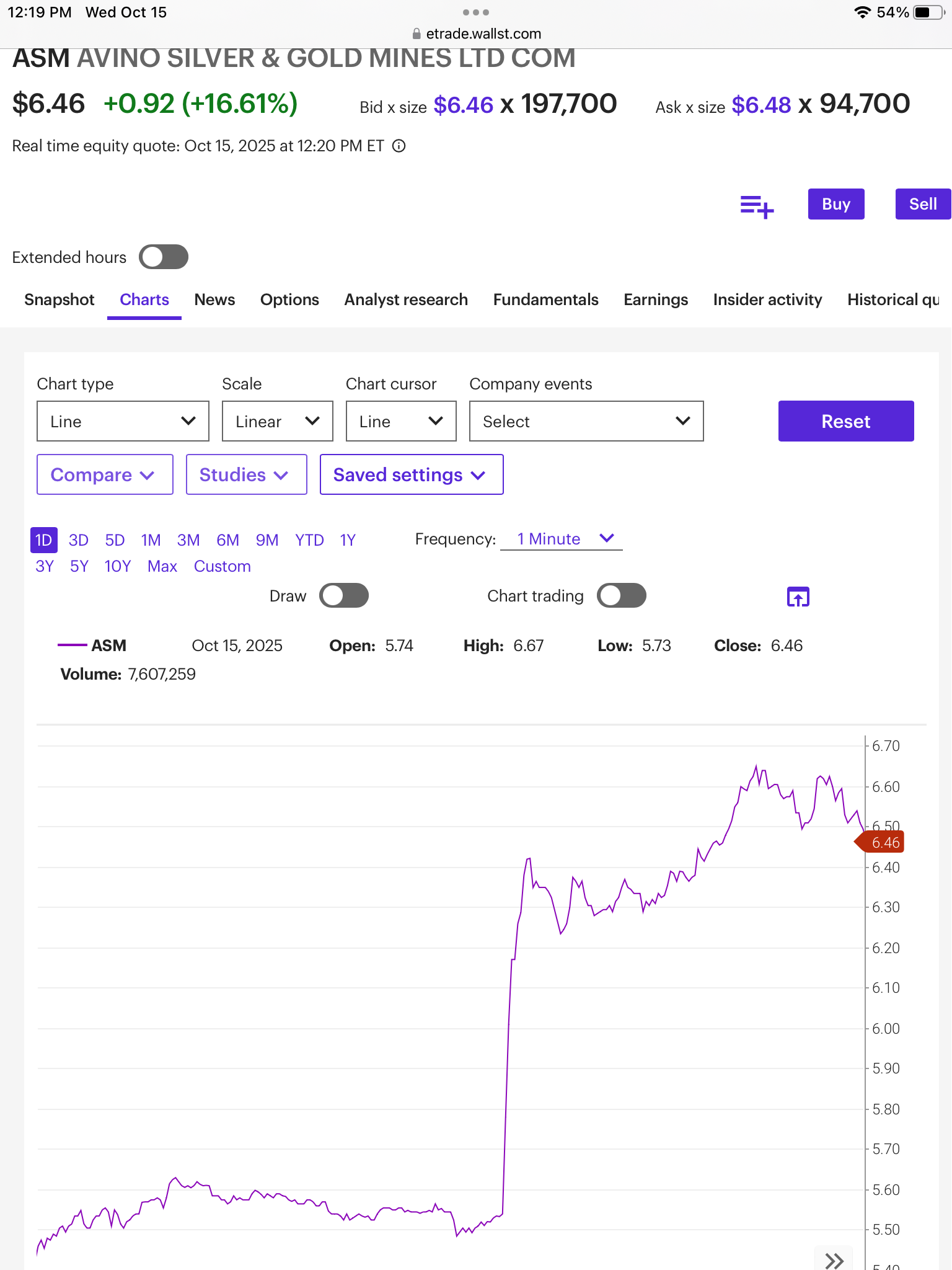Click the High value 6.67

(529, 646)
